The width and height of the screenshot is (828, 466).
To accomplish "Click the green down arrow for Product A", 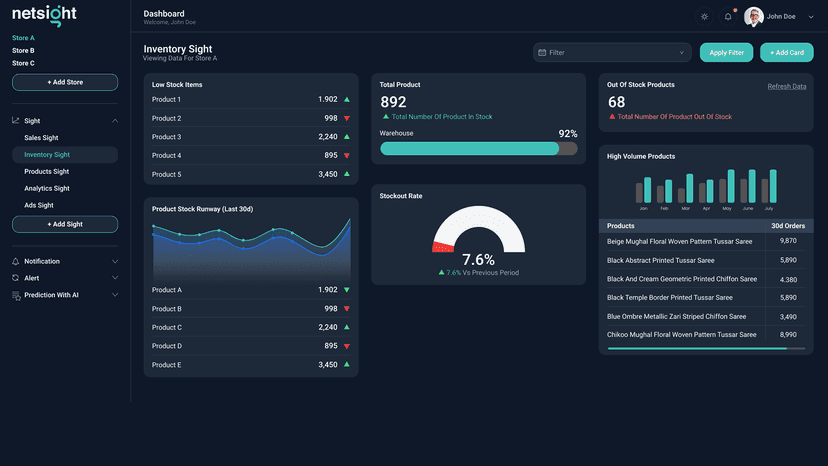I will pos(347,290).
